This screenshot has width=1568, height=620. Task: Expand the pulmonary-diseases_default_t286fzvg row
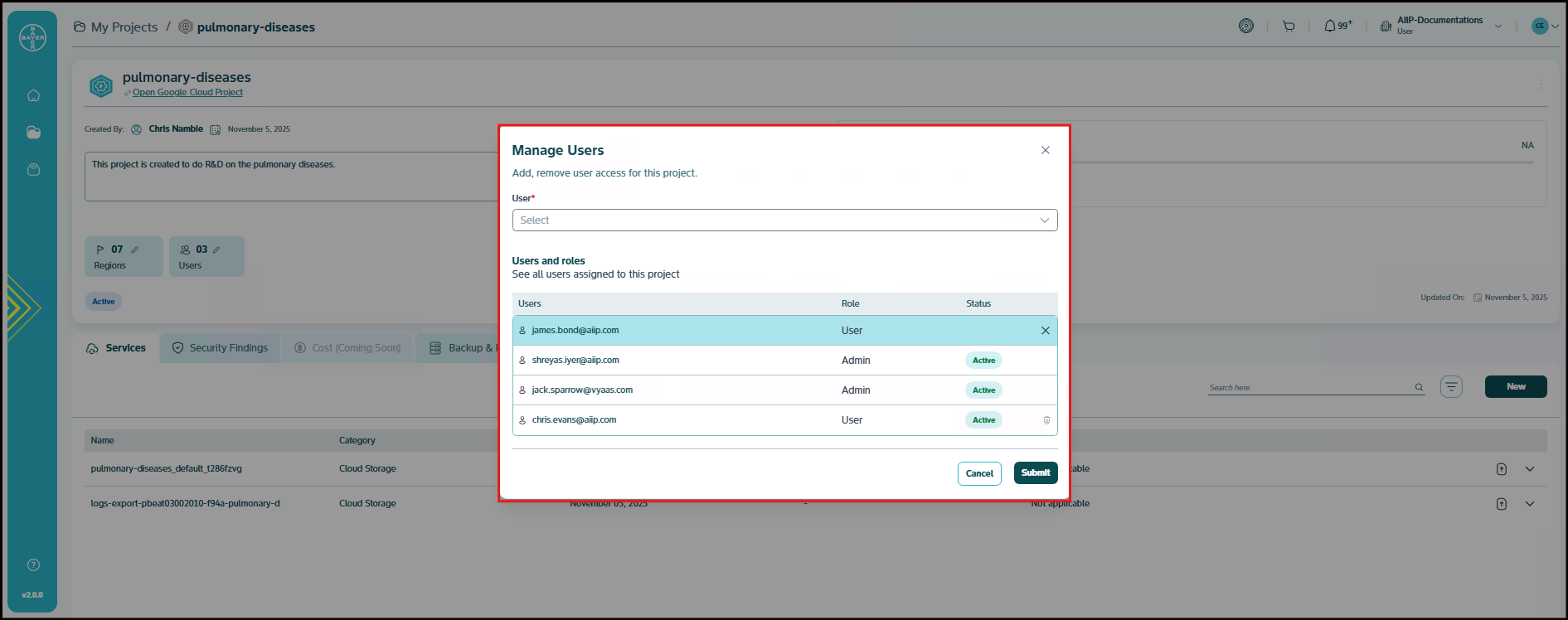pos(1529,469)
